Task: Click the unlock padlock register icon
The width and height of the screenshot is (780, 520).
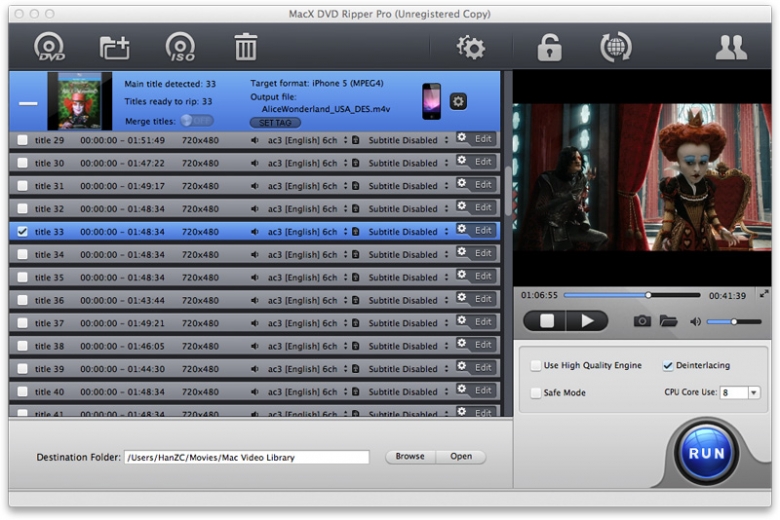Action: pyautogui.click(x=549, y=47)
